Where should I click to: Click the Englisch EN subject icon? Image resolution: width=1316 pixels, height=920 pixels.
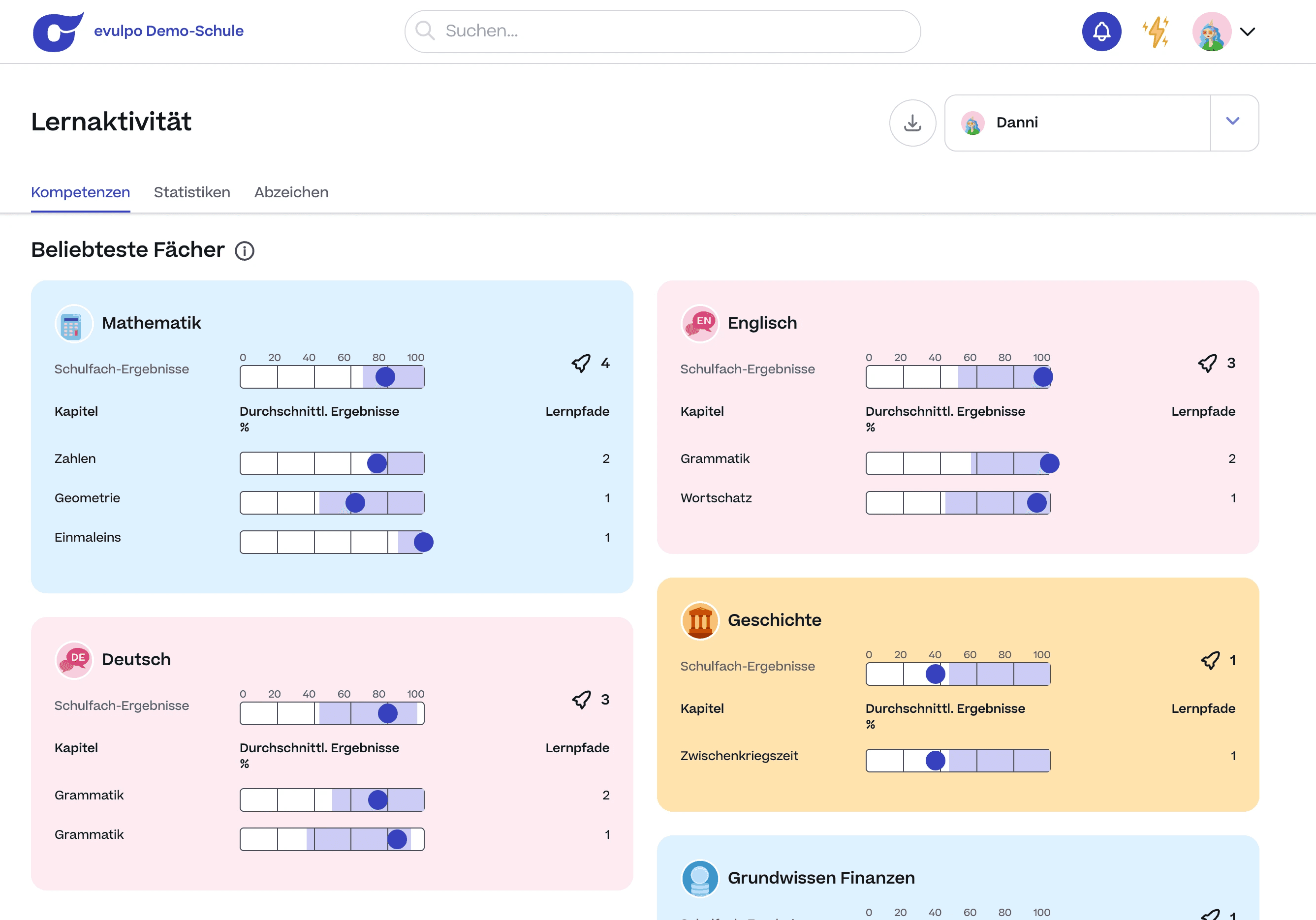pyautogui.click(x=699, y=324)
